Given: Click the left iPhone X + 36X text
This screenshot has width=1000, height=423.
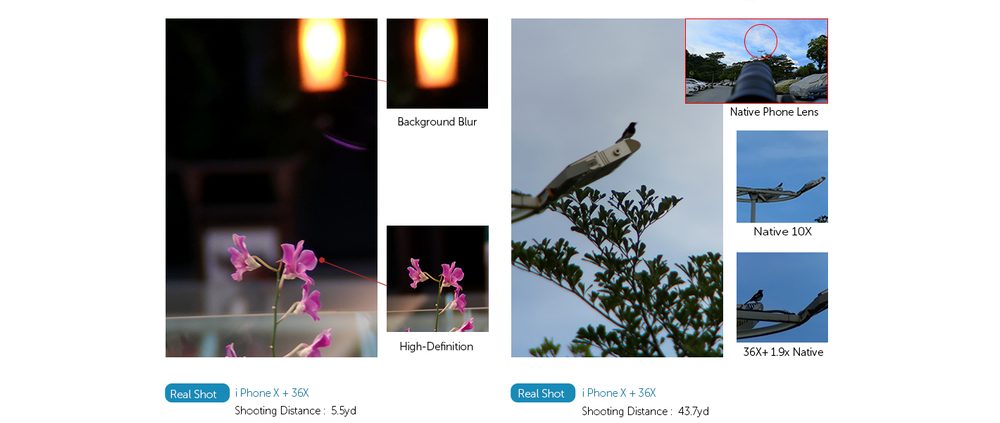Looking at the screenshot, I should (x=272, y=393).
